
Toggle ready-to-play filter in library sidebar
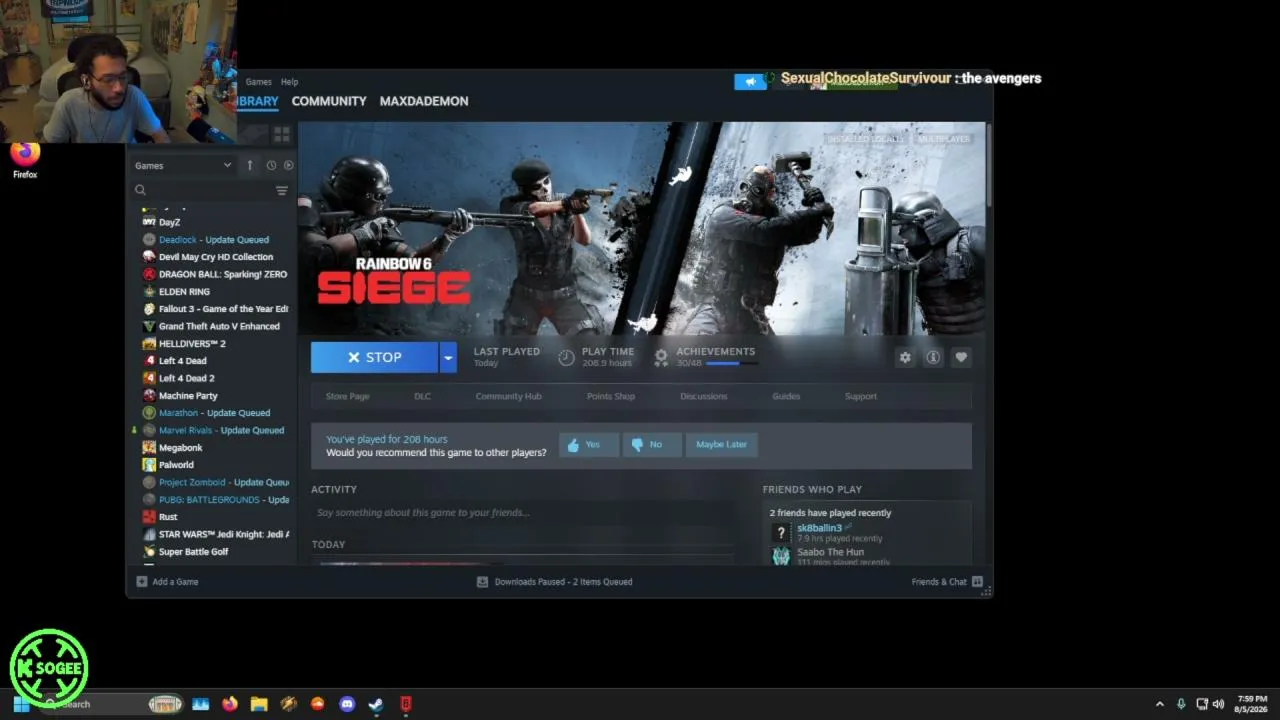(288, 165)
